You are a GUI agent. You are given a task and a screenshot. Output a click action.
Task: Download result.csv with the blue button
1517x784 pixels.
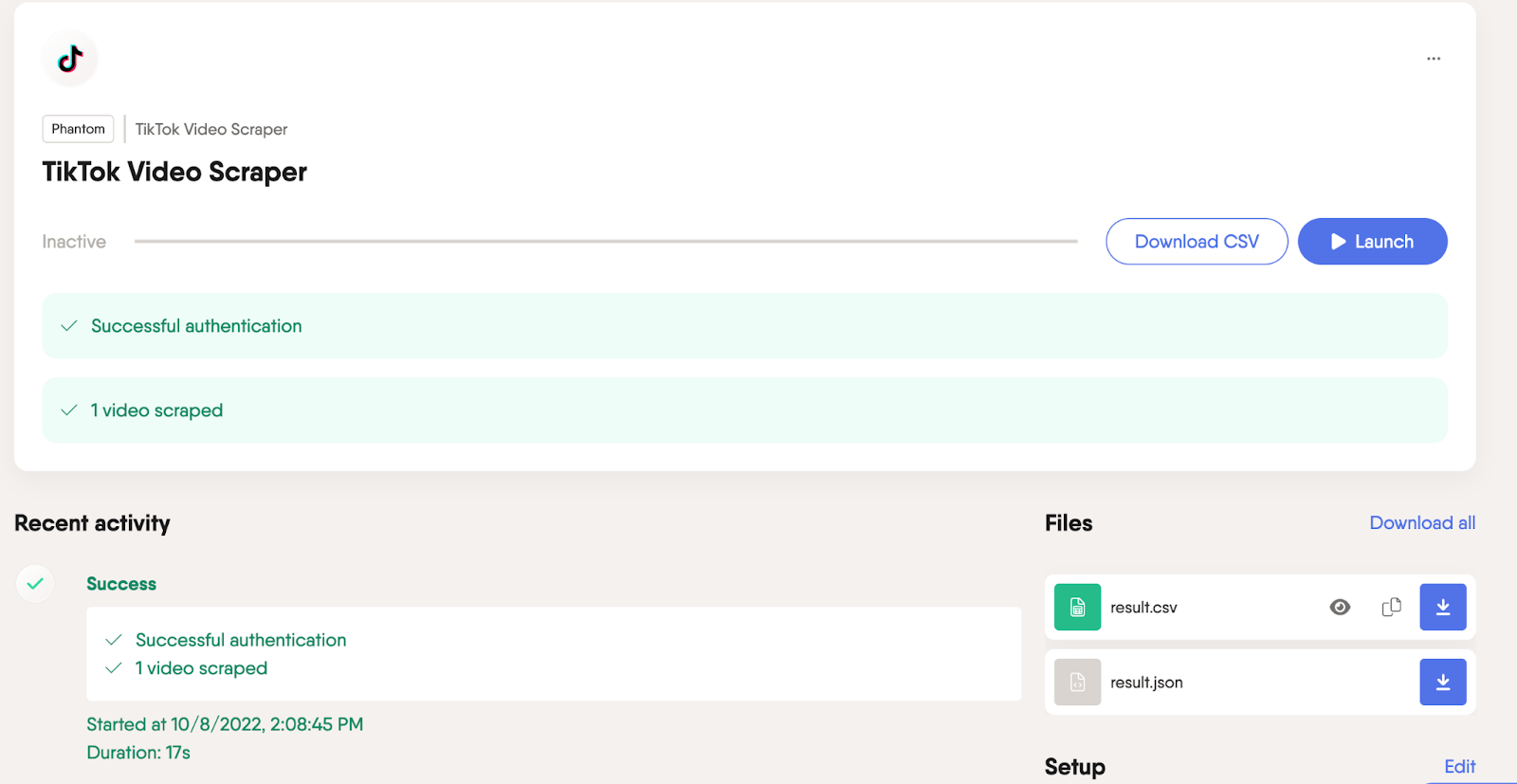(1443, 608)
